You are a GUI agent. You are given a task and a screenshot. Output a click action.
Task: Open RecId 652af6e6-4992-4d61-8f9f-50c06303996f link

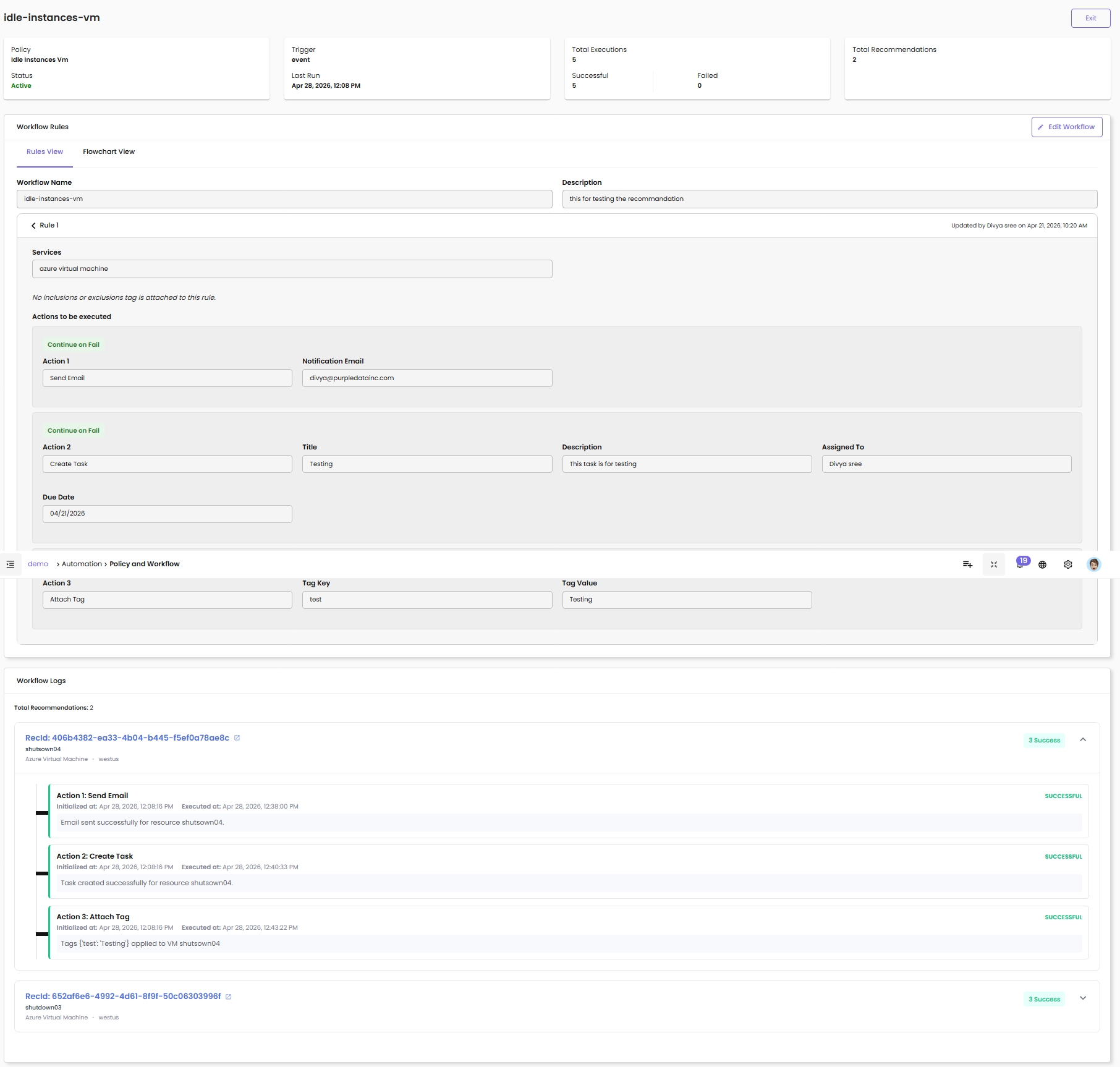point(123,997)
